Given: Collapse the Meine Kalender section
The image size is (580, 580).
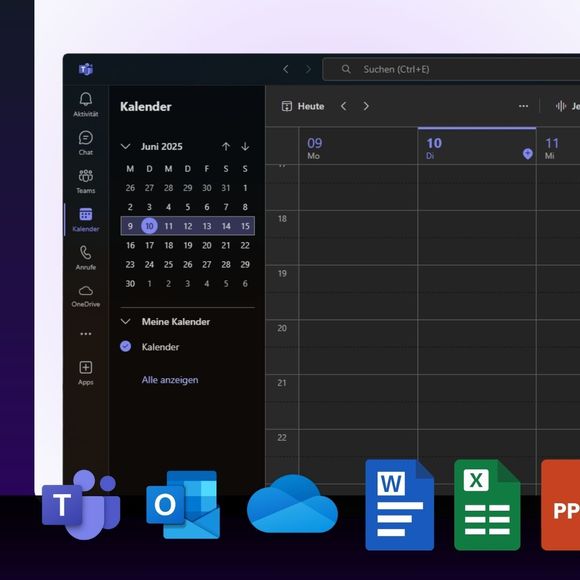Looking at the screenshot, I should [x=125, y=321].
